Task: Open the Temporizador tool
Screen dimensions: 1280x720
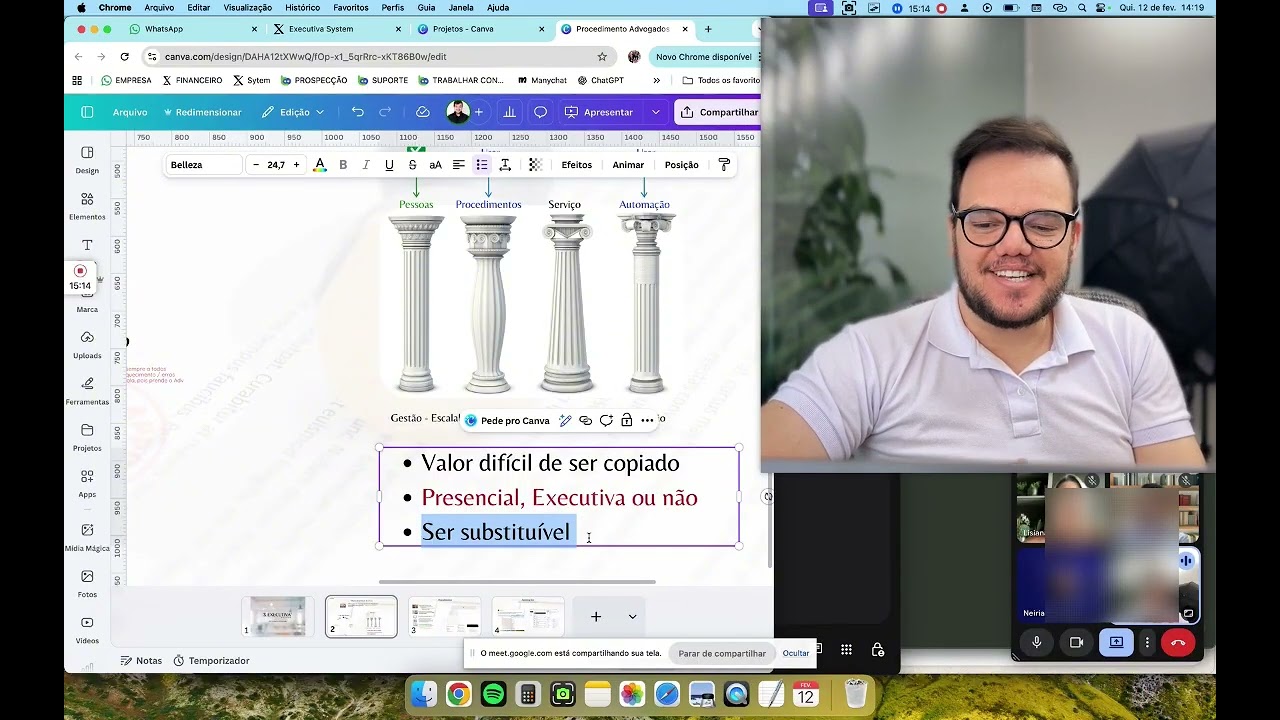Action: (211, 661)
